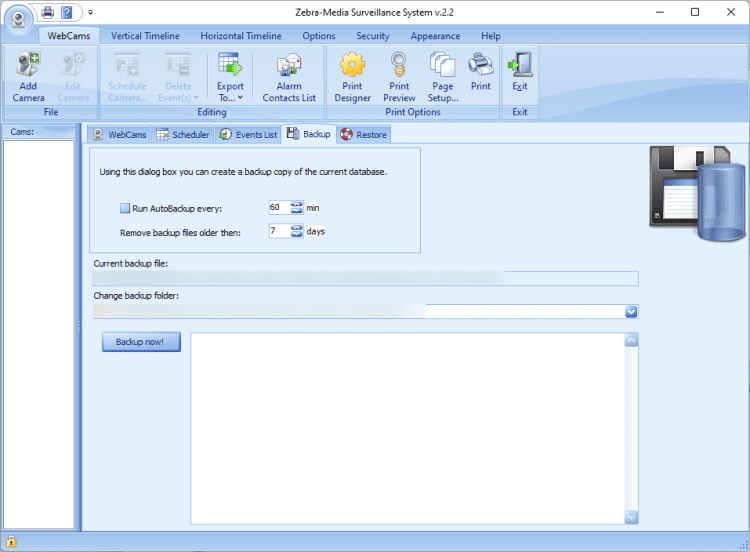The height and width of the screenshot is (552, 750).
Task: Click inside the backup log text area
Action: point(408,429)
